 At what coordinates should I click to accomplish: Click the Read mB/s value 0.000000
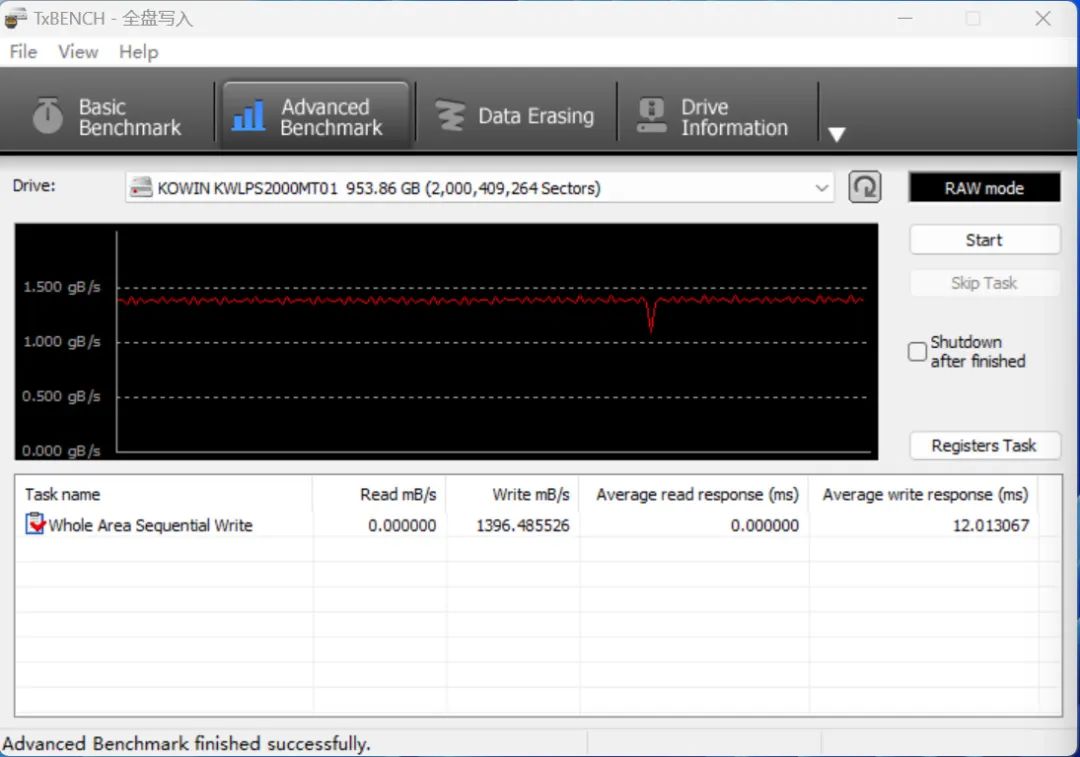point(402,526)
